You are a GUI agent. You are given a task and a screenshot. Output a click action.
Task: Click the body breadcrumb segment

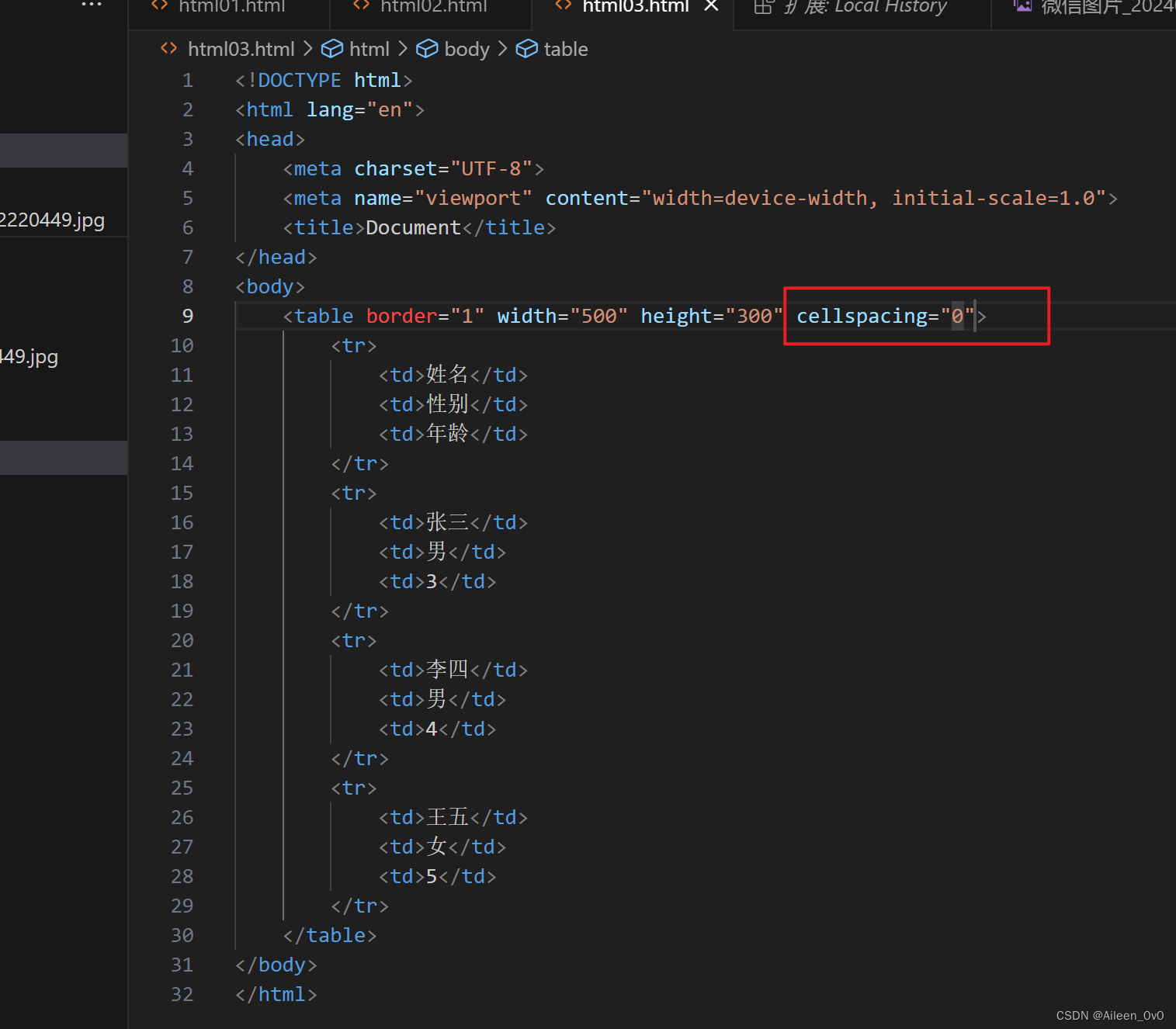(x=467, y=49)
